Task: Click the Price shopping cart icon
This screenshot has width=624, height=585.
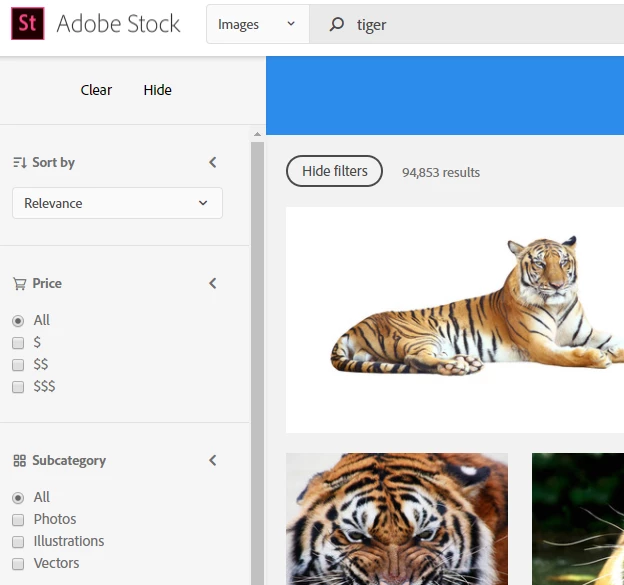Action: pyautogui.click(x=20, y=283)
